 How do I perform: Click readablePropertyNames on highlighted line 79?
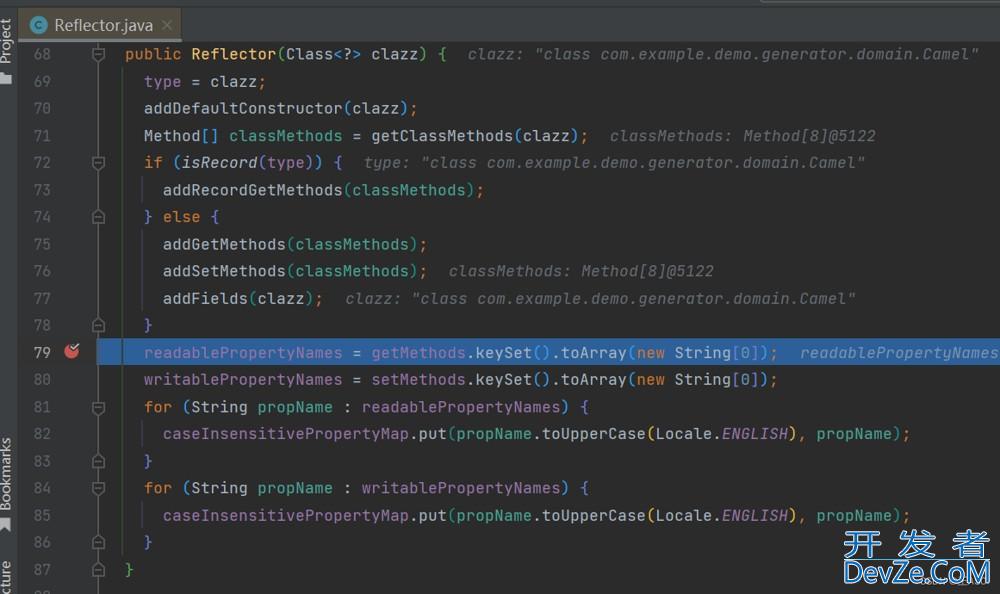[x=243, y=353]
